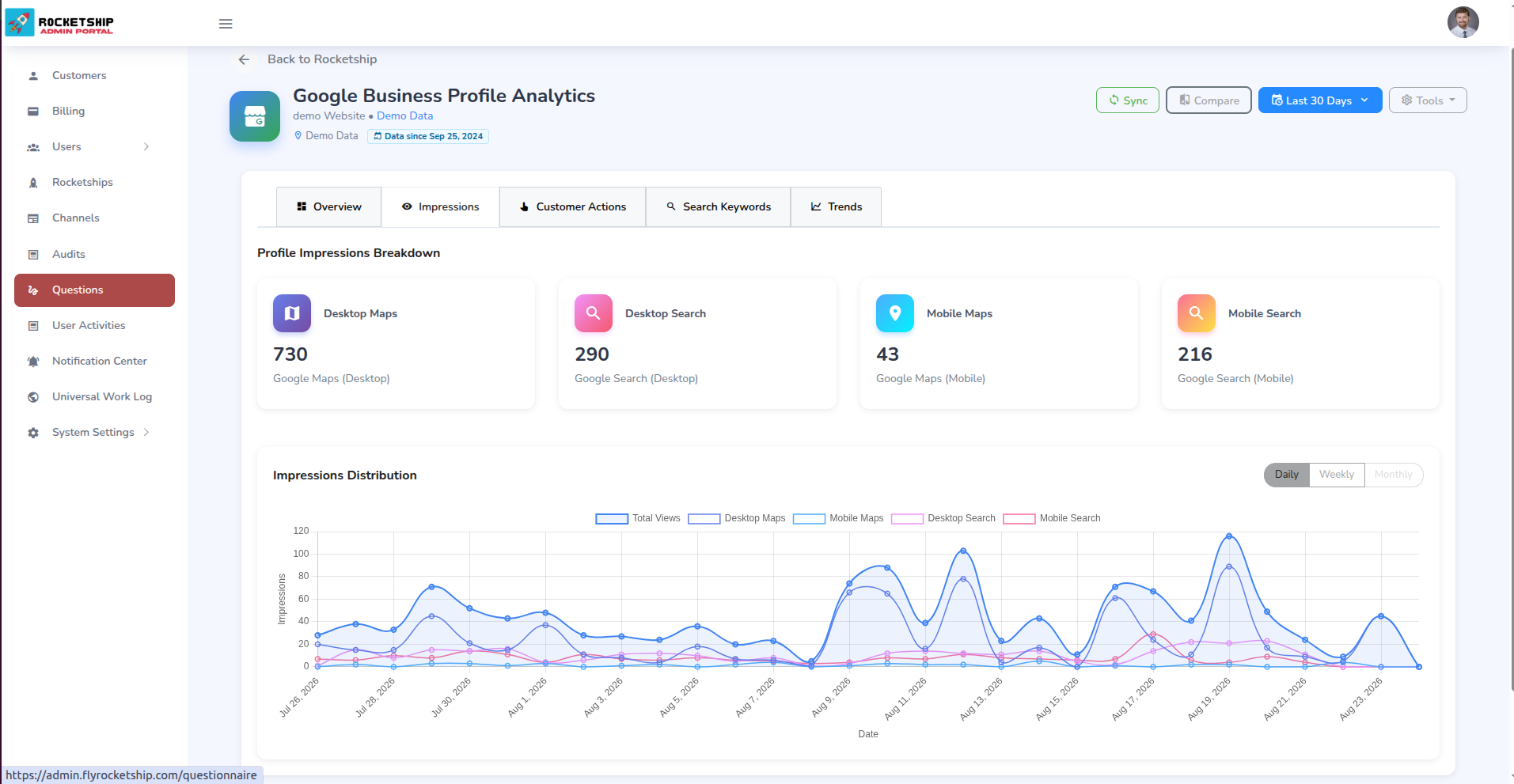The width and height of the screenshot is (1514, 784).
Task: Click the Mobile Search magnifier card icon
Action: tap(1197, 313)
